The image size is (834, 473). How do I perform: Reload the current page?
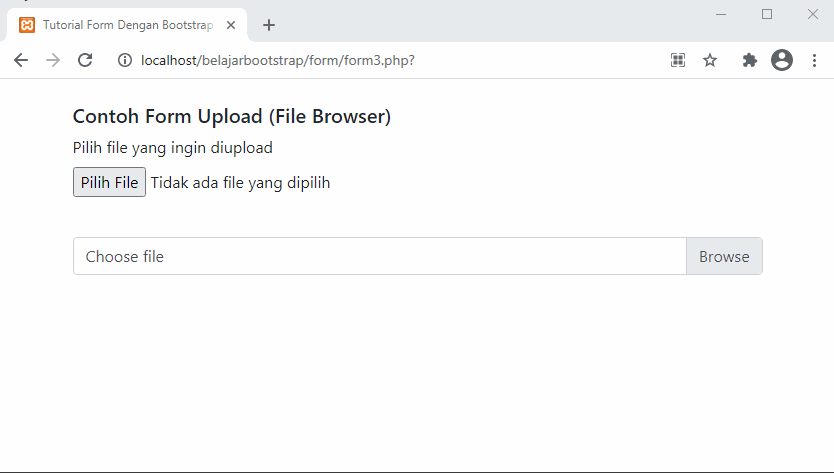(85, 60)
